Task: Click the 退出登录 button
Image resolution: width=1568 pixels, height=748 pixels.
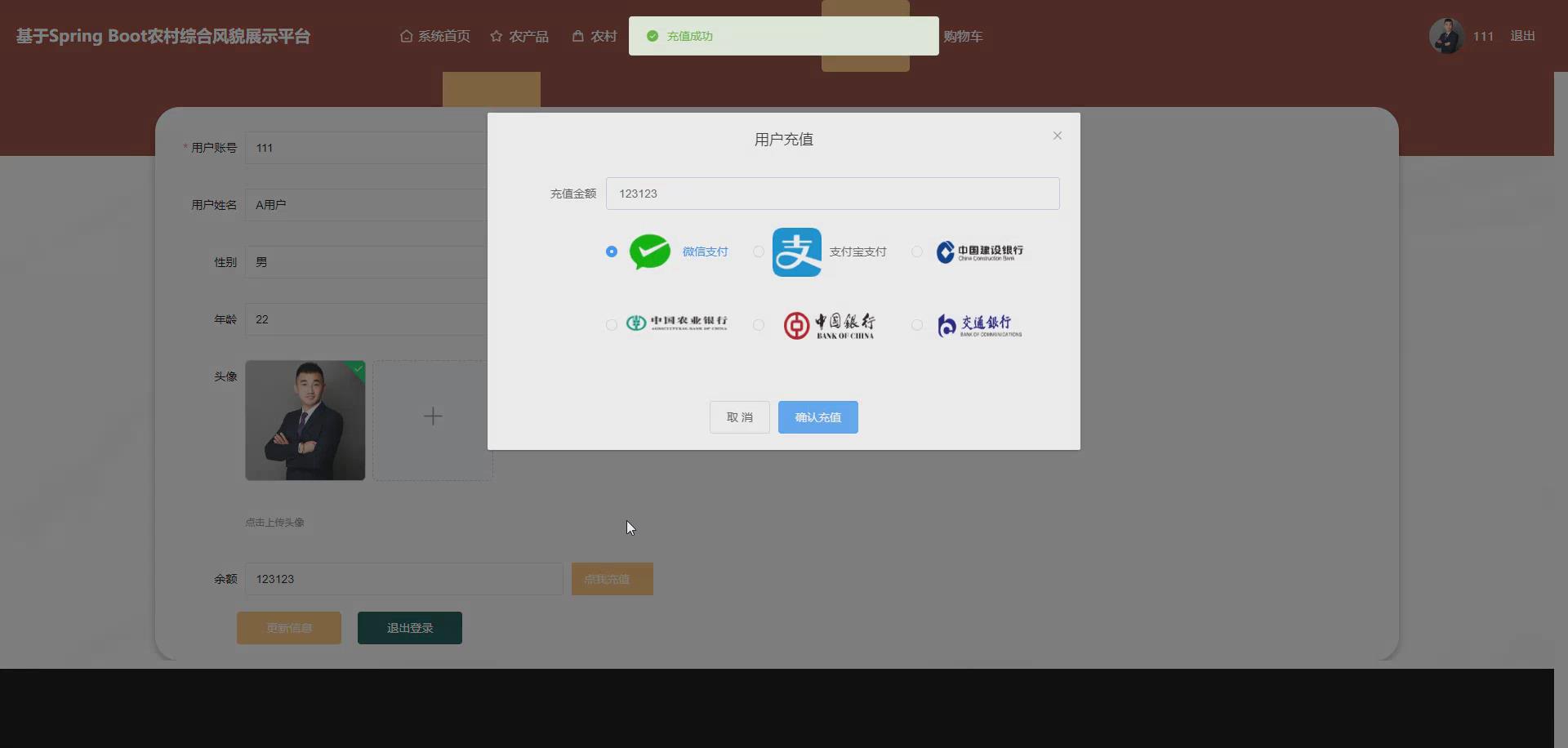Action: pyautogui.click(x=410, y=628)
